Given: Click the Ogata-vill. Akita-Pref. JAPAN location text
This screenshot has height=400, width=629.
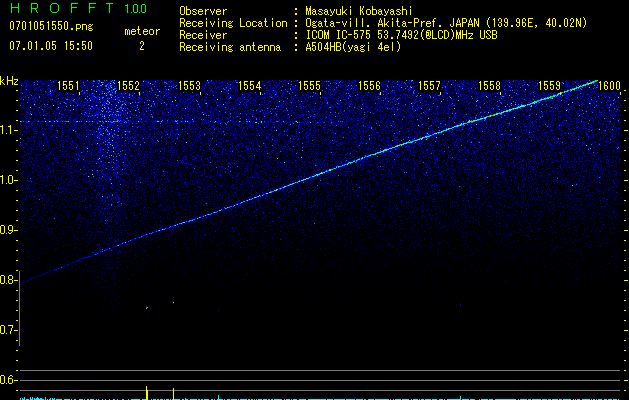Looking at the screenshot, I should coord(446,24).
